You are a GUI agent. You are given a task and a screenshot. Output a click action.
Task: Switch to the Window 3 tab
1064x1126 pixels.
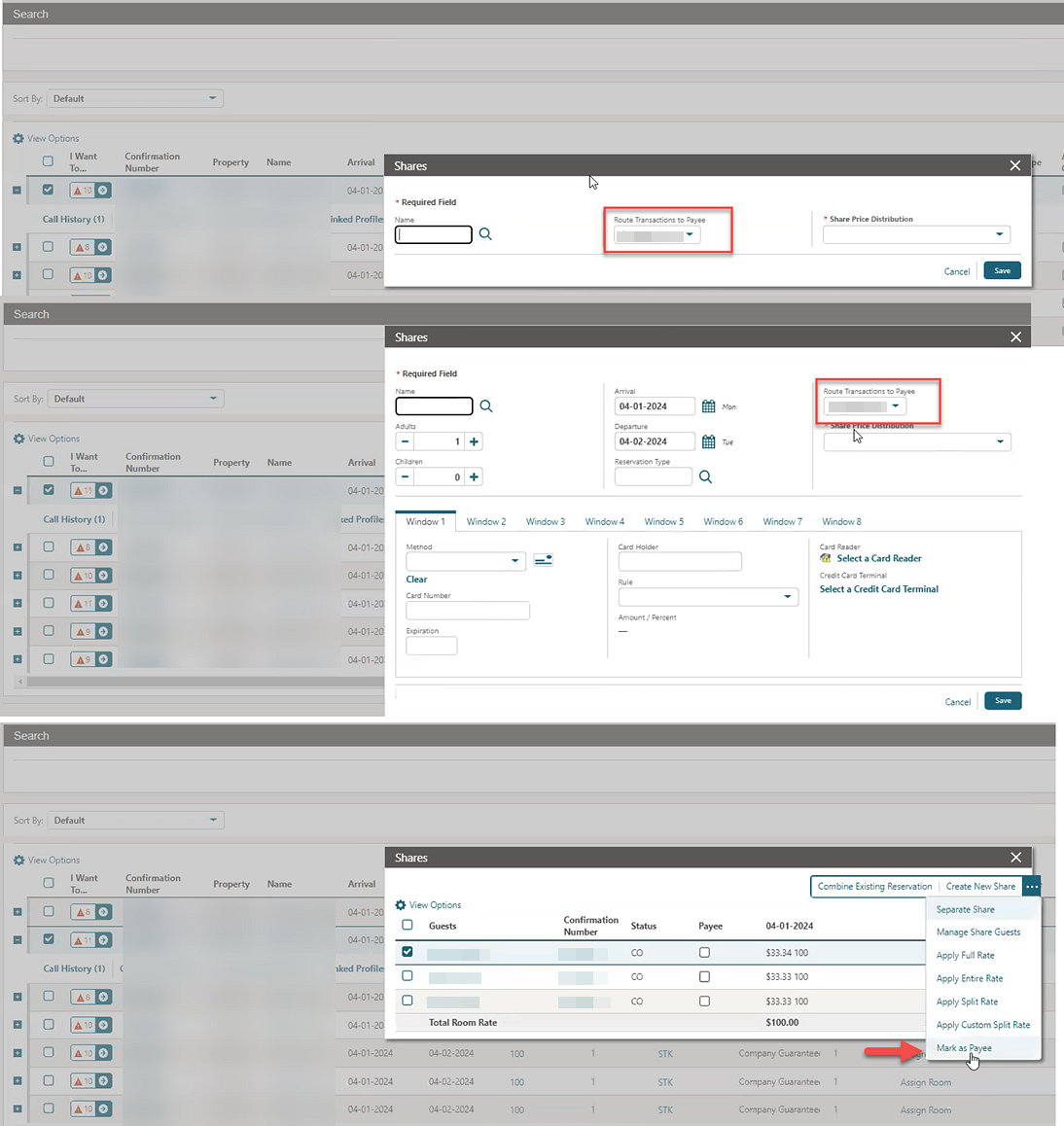(546, 521)
